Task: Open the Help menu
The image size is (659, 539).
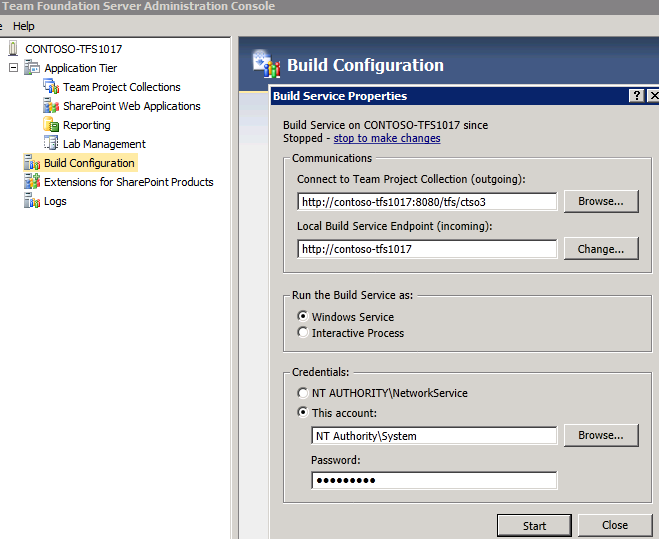Action: point(24,26)
